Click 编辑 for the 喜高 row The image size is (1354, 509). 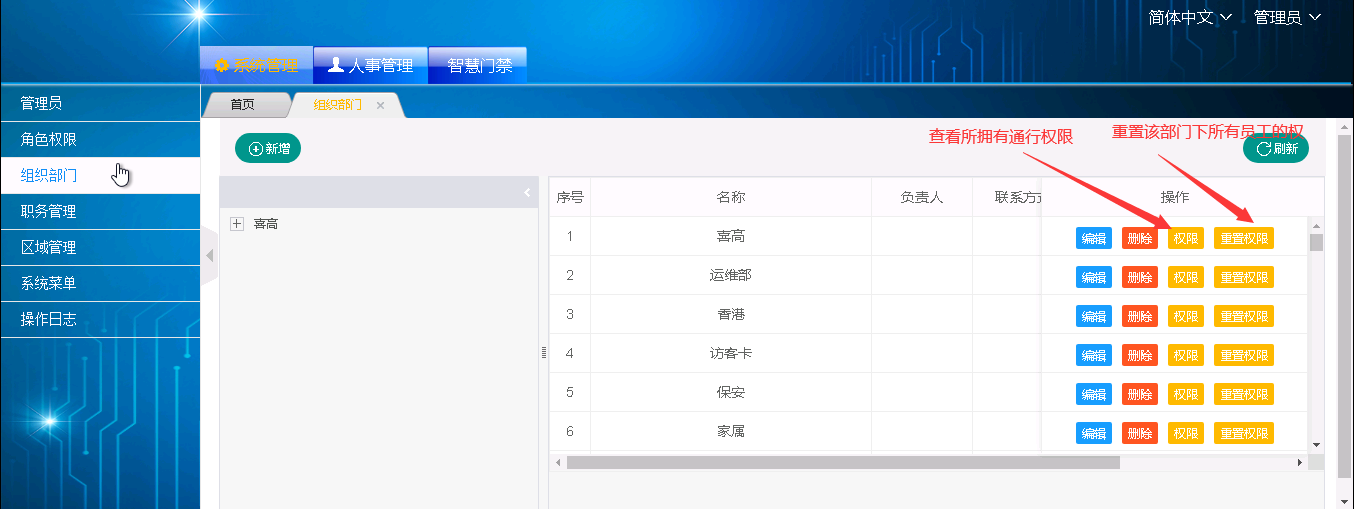(x=1094, y=238)
